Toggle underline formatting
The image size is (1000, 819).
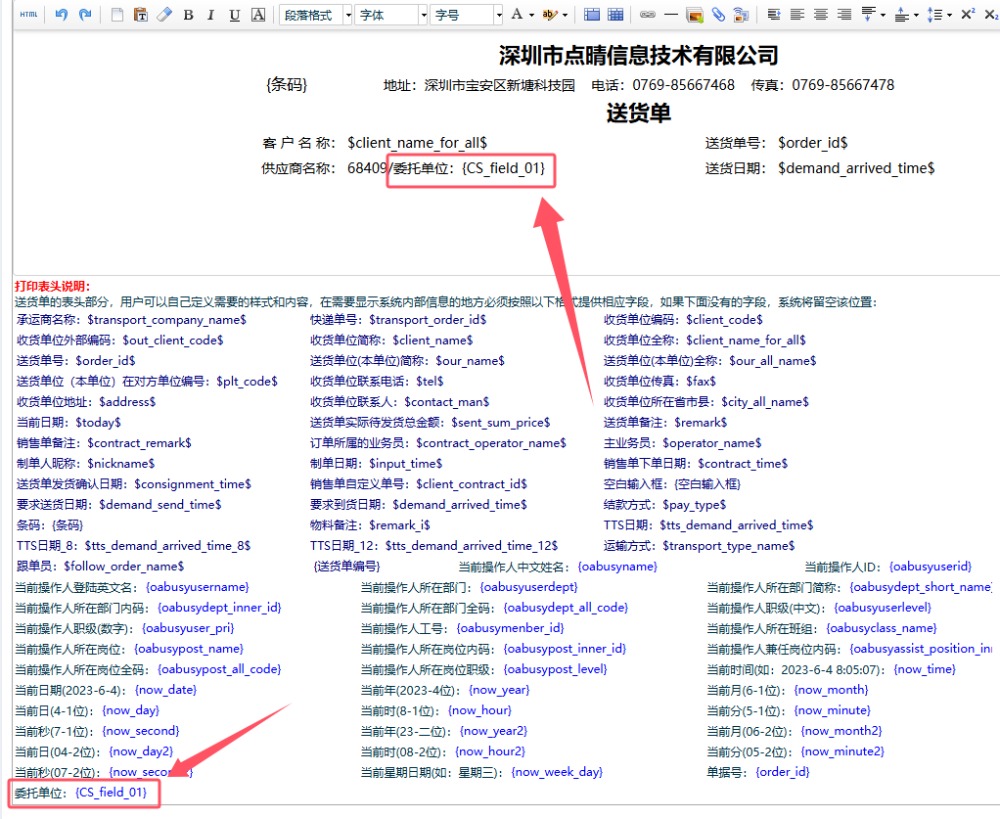click(234, 15)
